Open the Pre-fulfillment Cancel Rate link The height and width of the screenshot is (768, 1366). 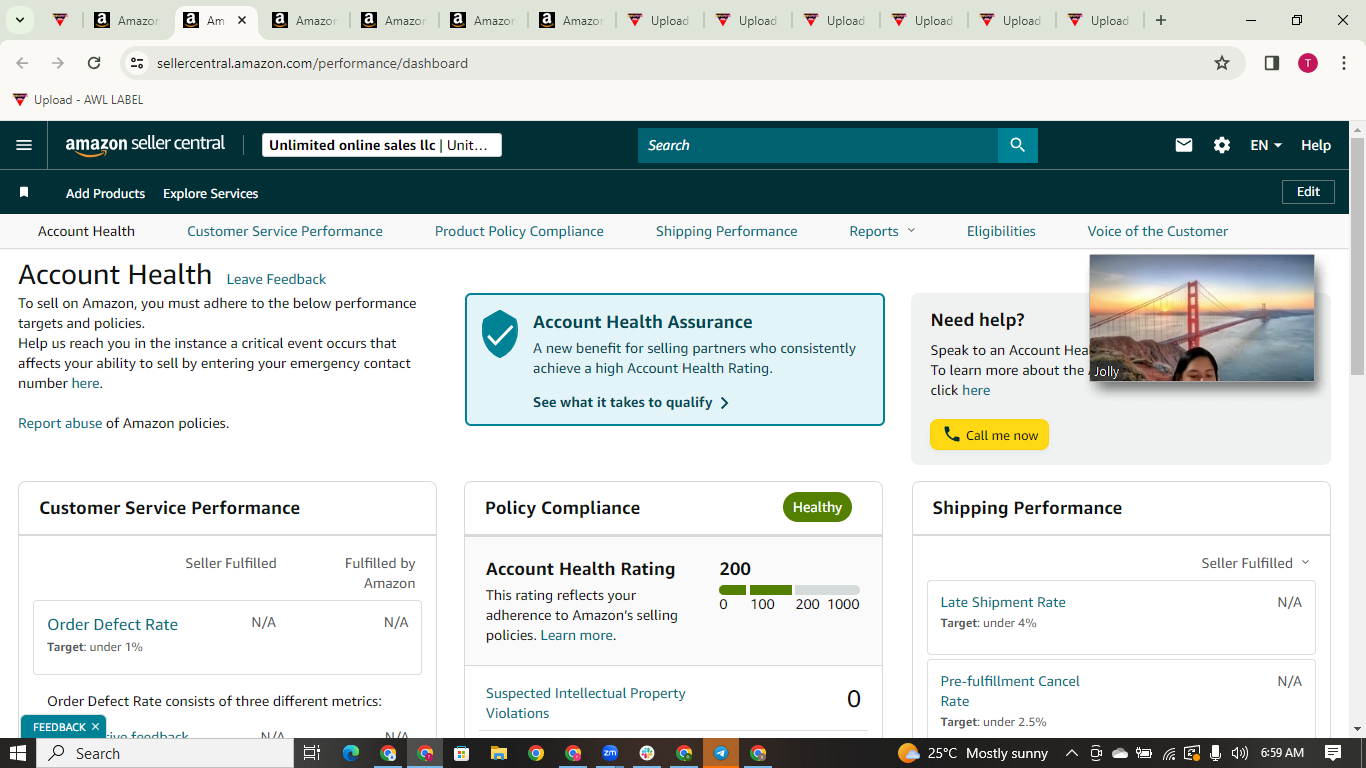pyautogui.click(x=1010, y=691)
